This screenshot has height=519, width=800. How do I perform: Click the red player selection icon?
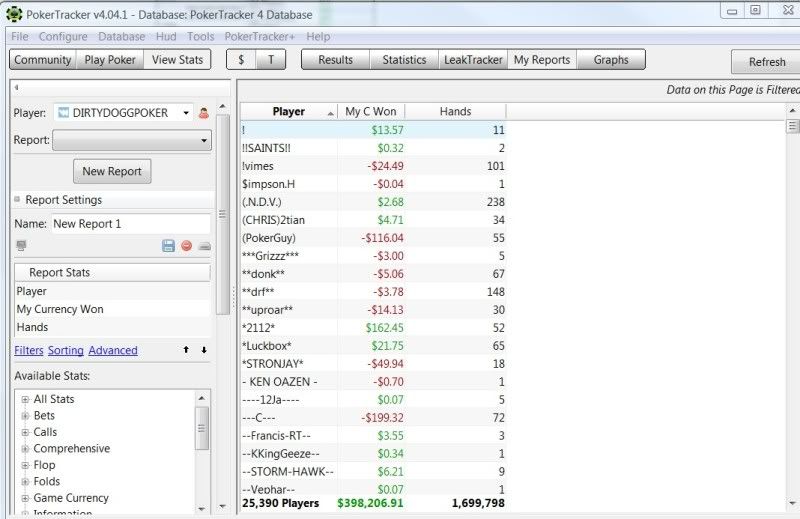click(x=204, y=113)
